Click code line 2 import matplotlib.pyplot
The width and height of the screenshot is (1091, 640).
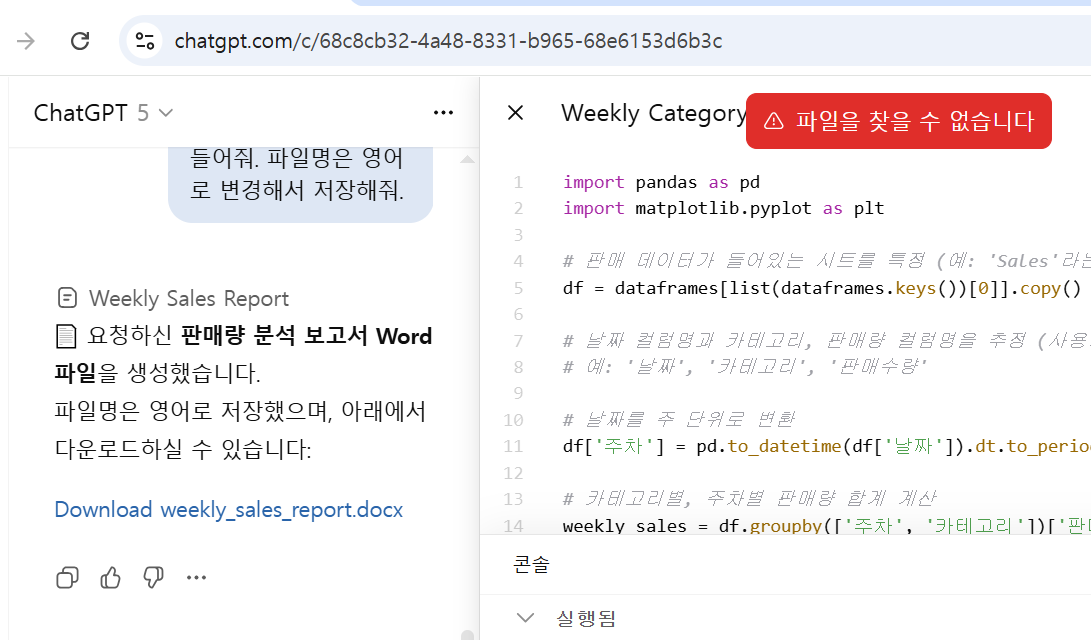[x=724, y=209]
